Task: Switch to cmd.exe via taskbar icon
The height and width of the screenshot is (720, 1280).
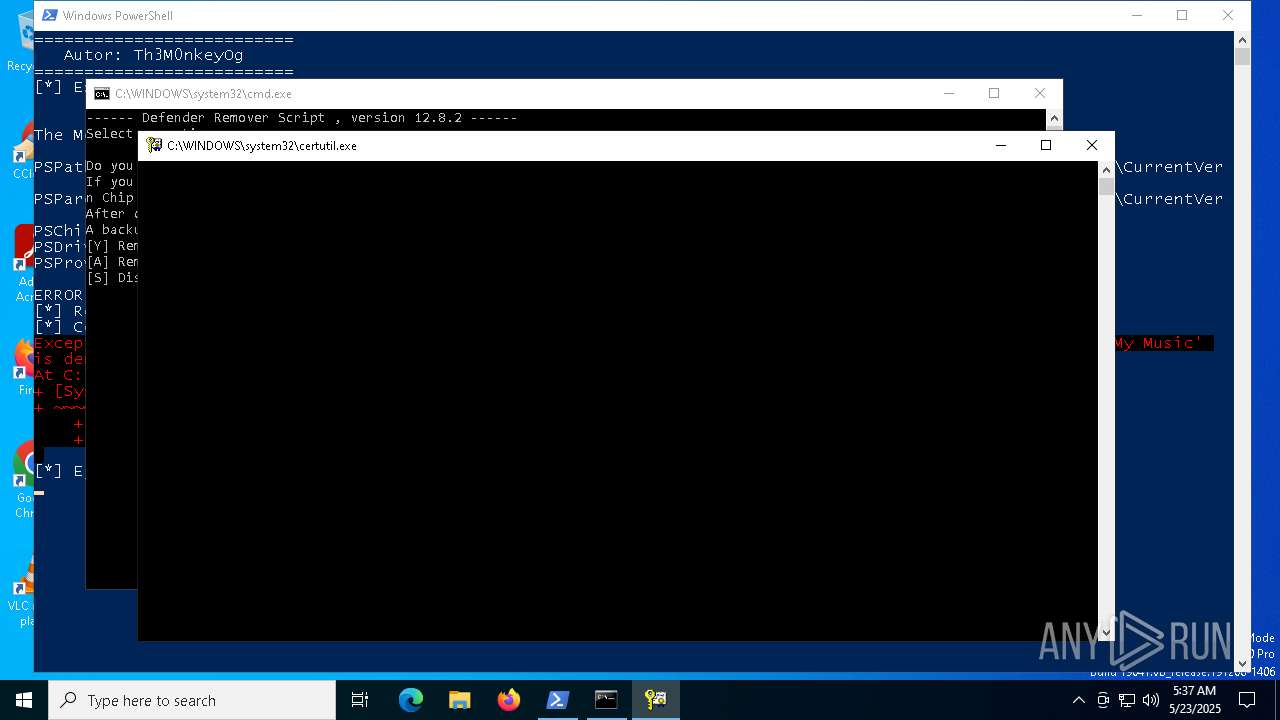Action: [x=606, y=700]
